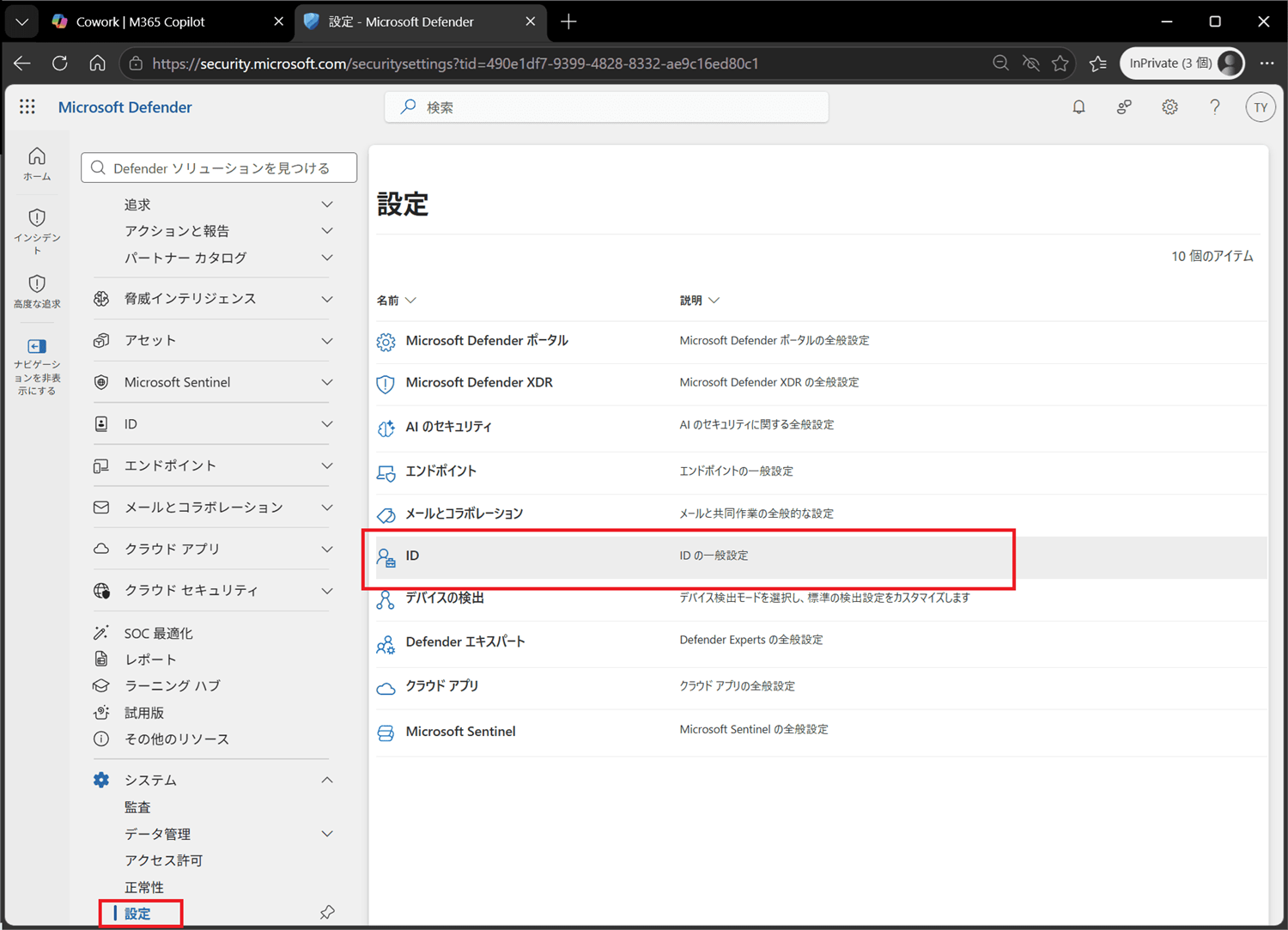
Task: Go back in the browser
Action: tap(22, 64)
